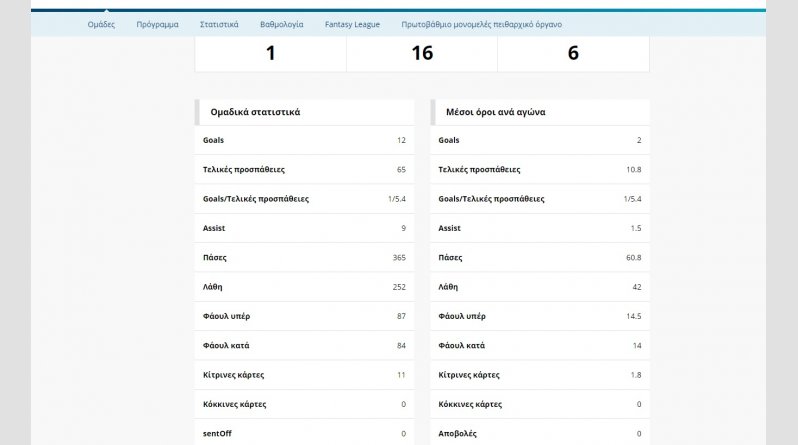Click Τελικές προσπάθειες row showing 65
Screen dimensions: 798x445
pos(304,170)
